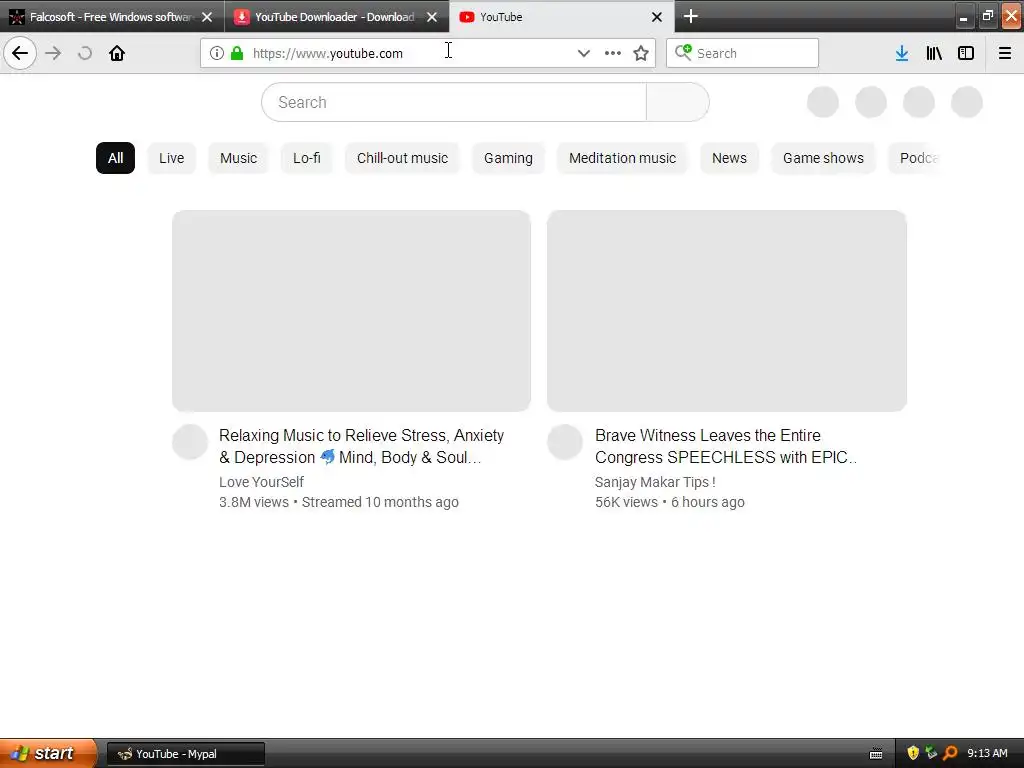Bookmark this page with the star icon

[x=641, y=53]
